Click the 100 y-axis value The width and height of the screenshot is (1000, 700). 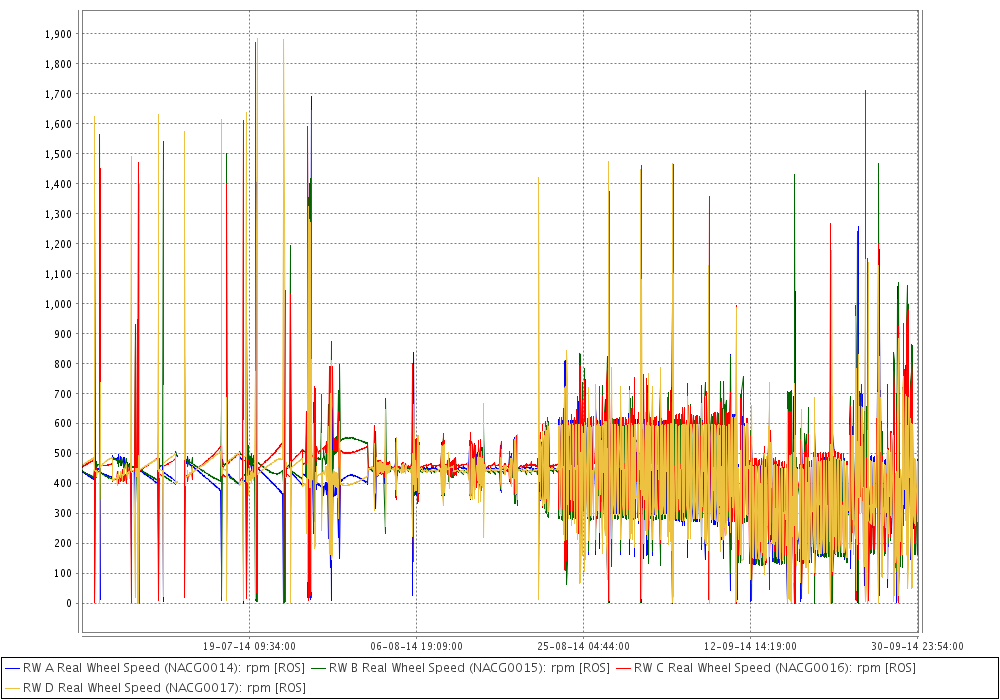click(x=64, y=574)
